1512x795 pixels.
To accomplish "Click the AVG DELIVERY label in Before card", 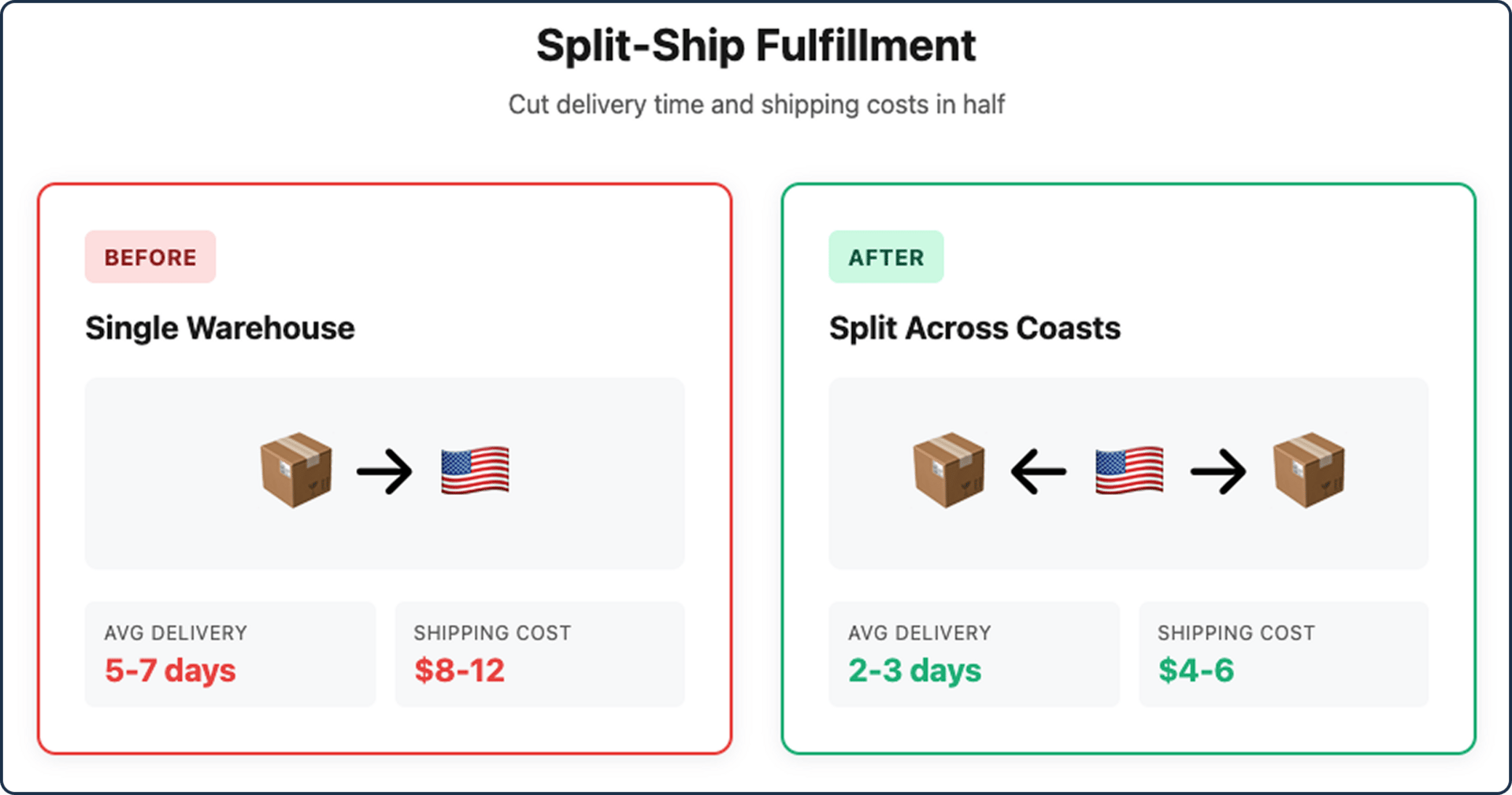I will (x=176, y=633).
